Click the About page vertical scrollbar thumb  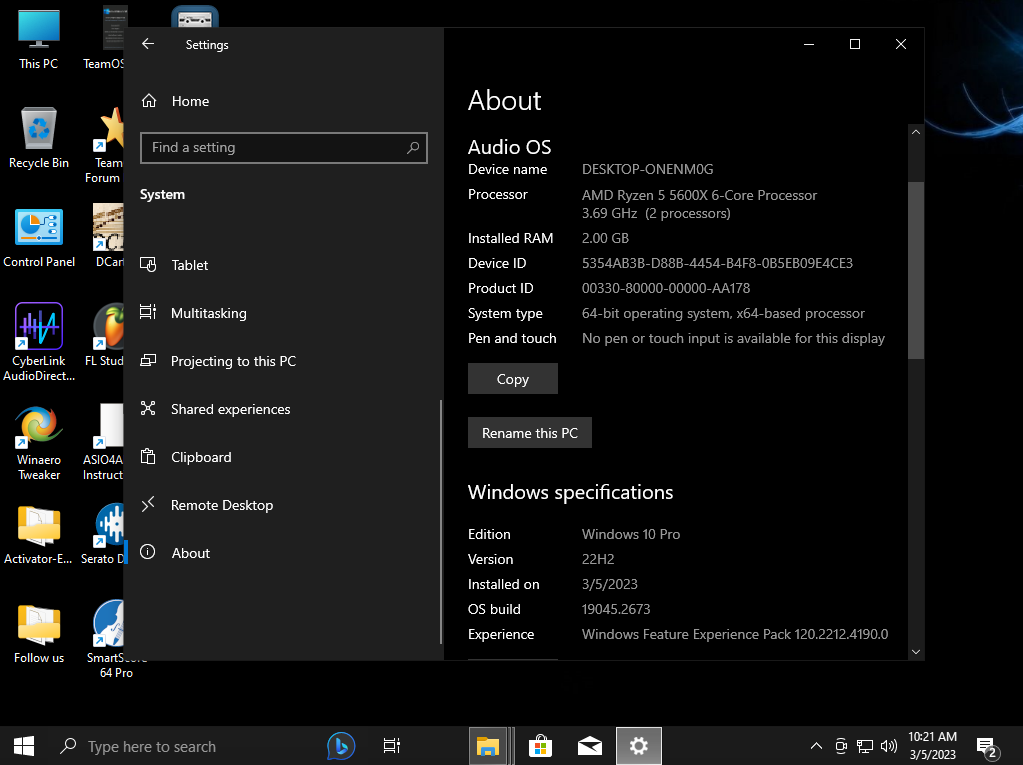916,270
